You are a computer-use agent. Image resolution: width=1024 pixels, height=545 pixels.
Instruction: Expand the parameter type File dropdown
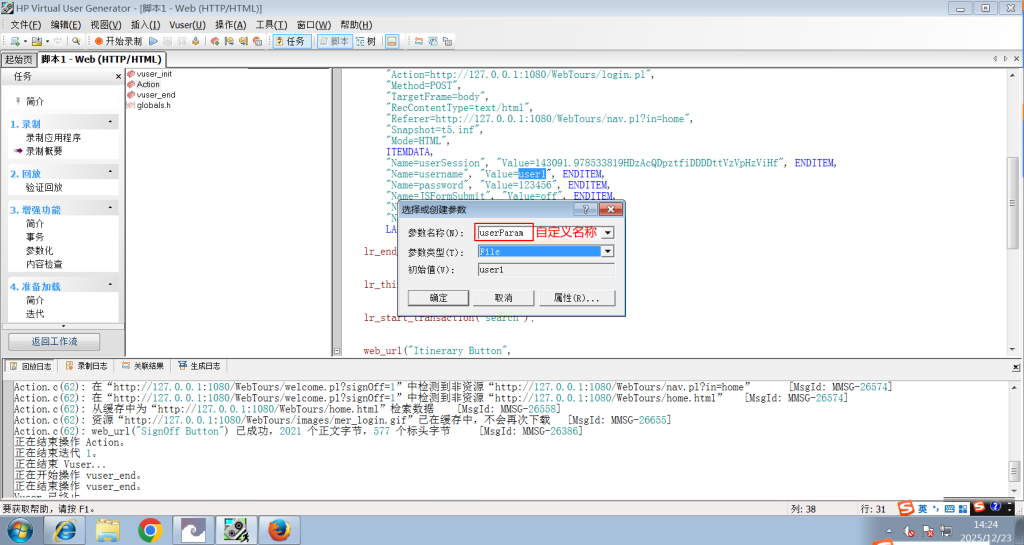coord(607,252)
